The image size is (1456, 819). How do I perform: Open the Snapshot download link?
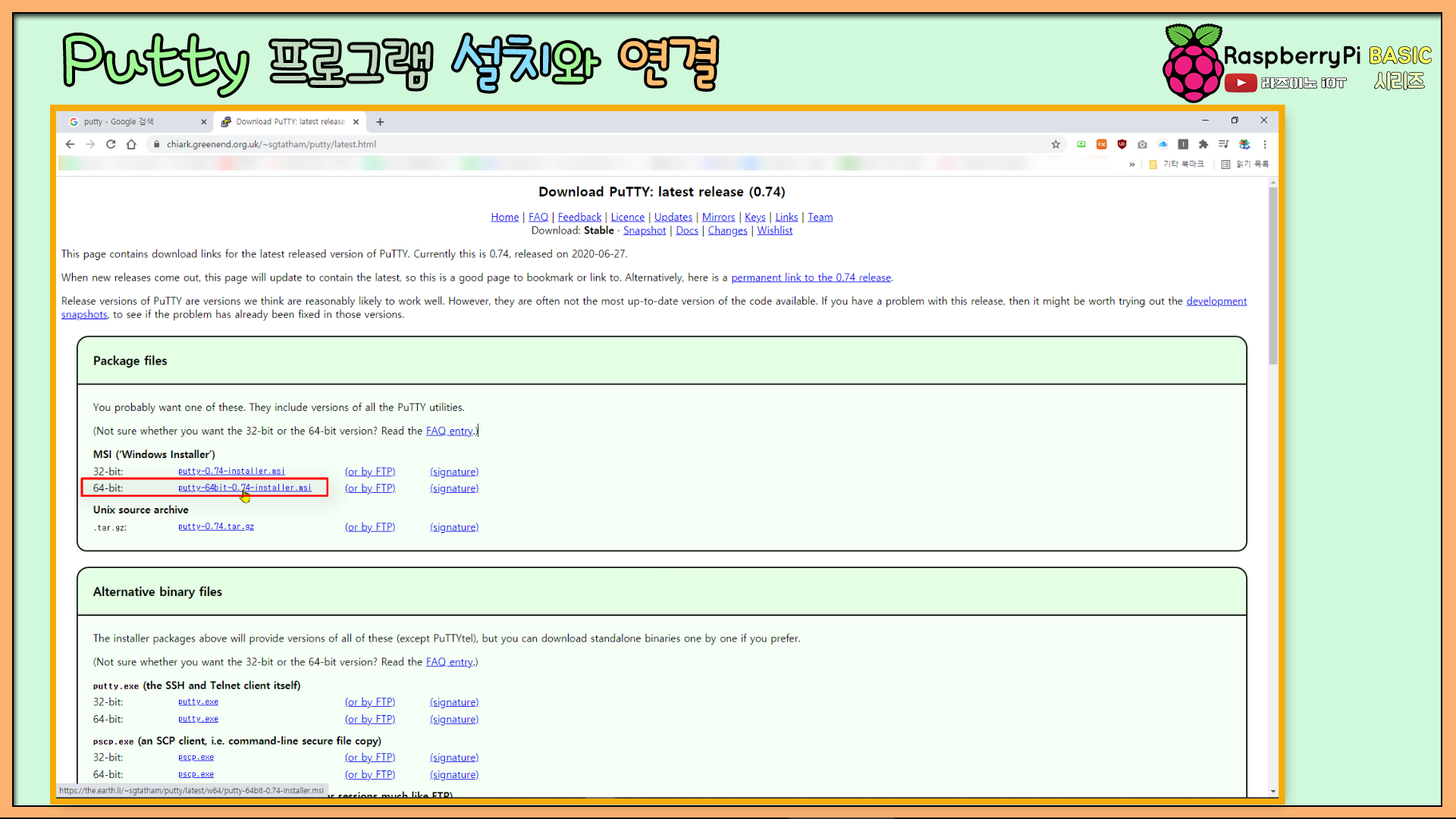click(644, 231)
